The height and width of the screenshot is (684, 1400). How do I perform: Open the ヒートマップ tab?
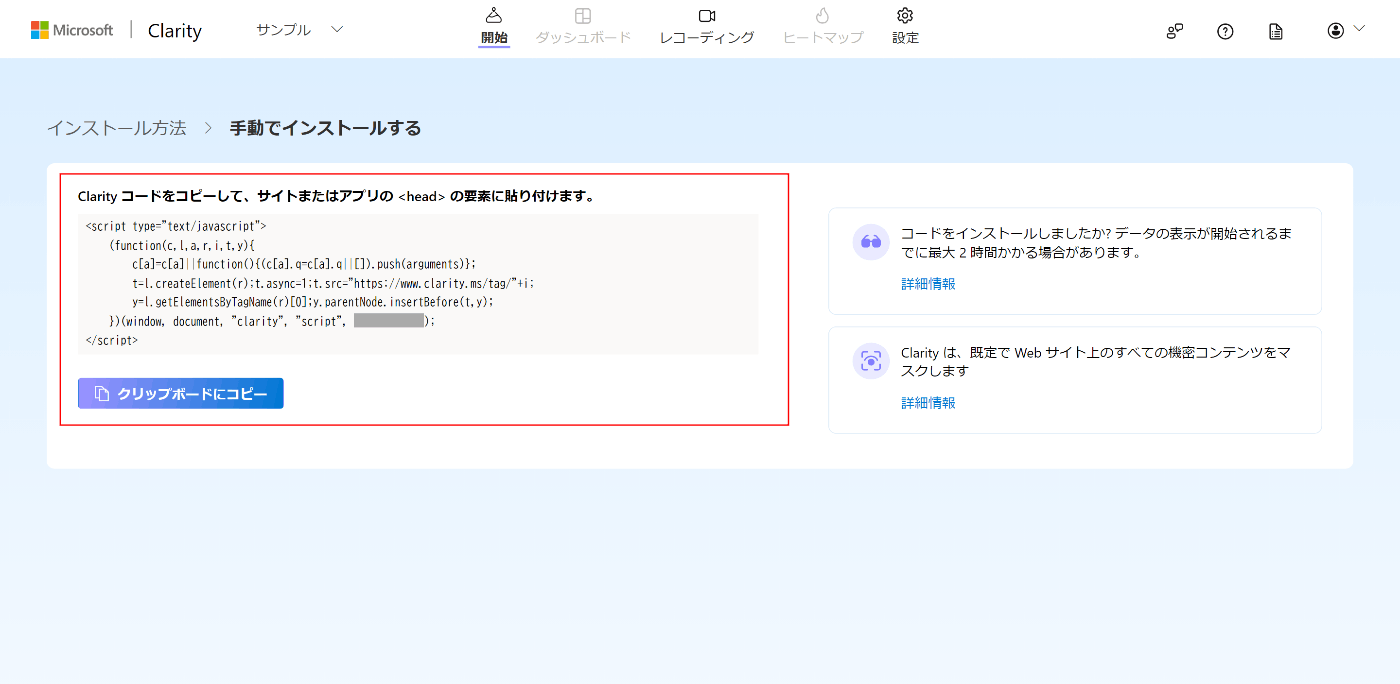pos(823,28)
